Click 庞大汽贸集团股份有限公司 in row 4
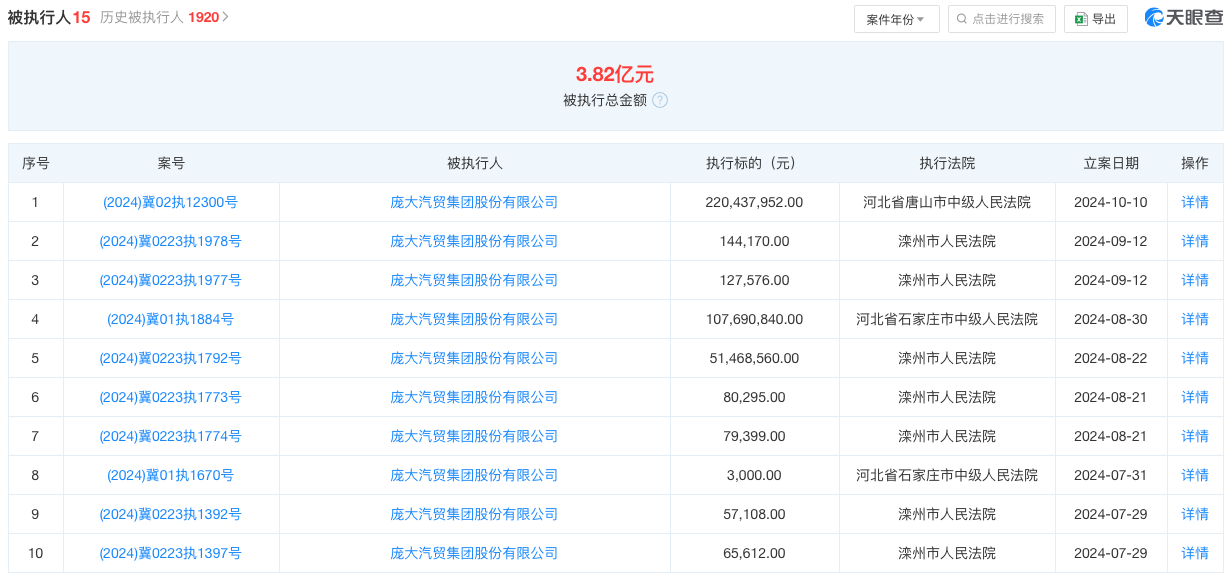 click(x=474, y=319)
